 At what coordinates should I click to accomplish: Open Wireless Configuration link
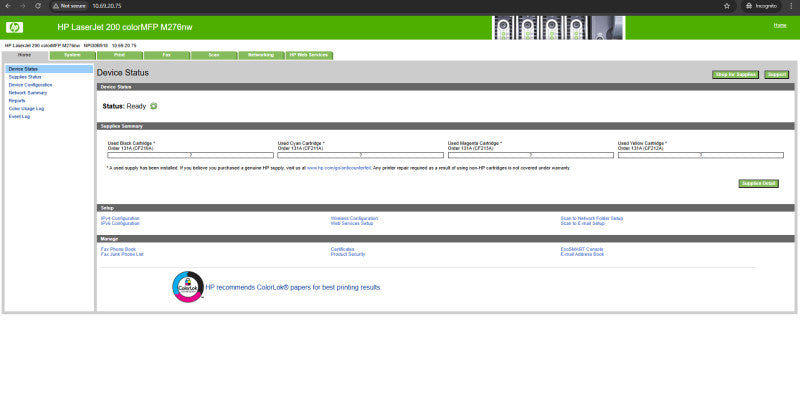[x=354, y=218]
